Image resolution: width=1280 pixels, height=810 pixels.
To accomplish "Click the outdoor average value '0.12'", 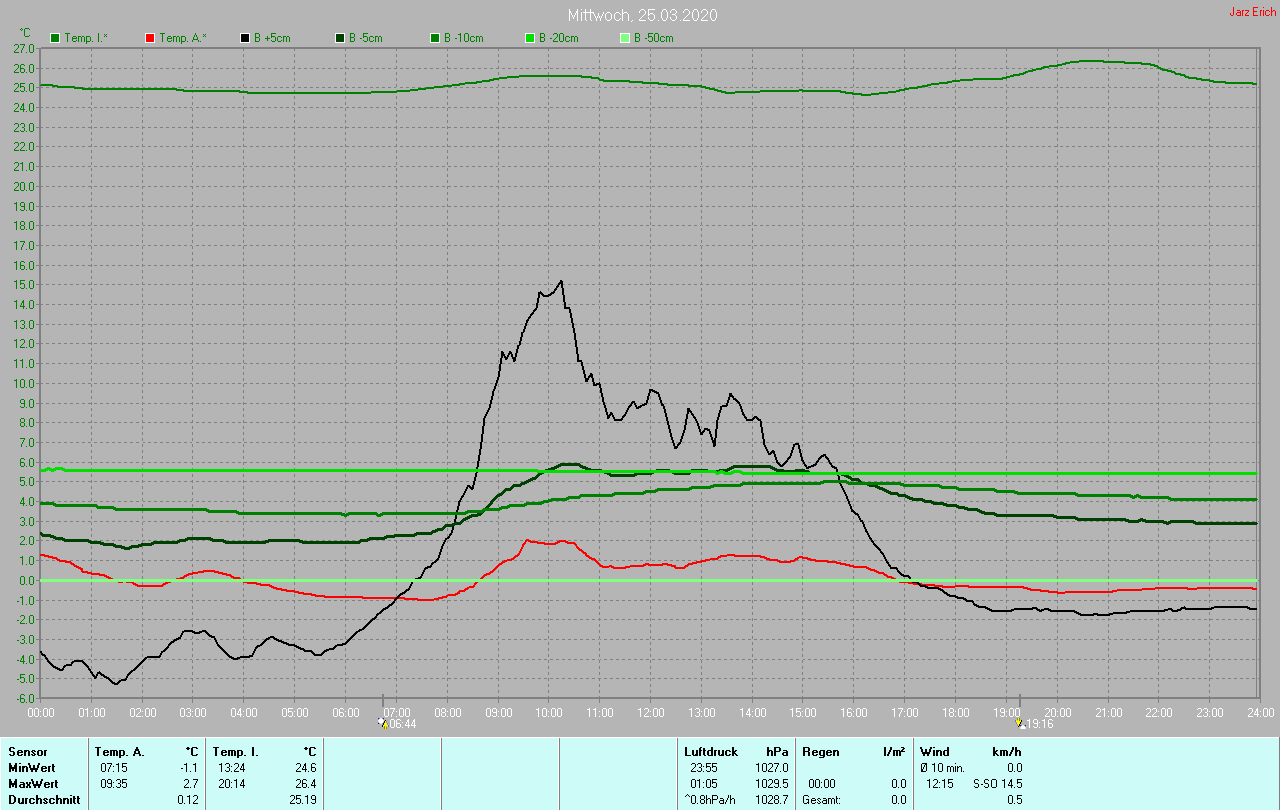I will pos(187,799).
